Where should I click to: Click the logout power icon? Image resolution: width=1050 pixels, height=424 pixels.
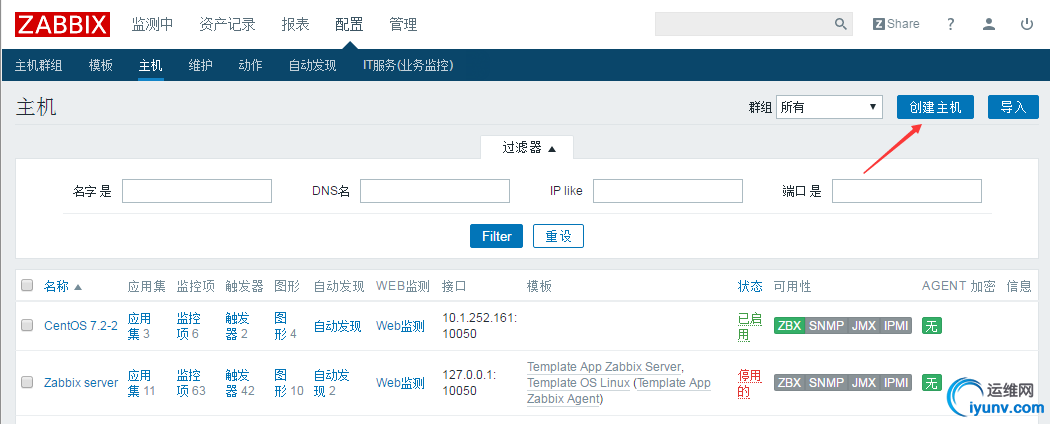(1027, 24)
